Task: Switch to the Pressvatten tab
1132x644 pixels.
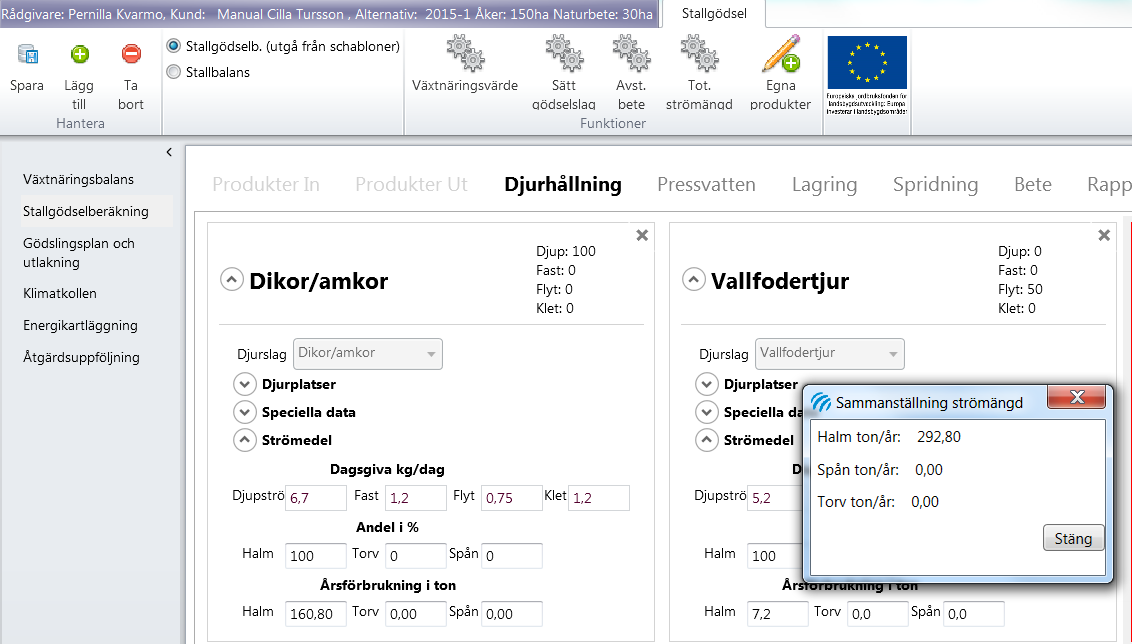Action: [x=706, y=185]
